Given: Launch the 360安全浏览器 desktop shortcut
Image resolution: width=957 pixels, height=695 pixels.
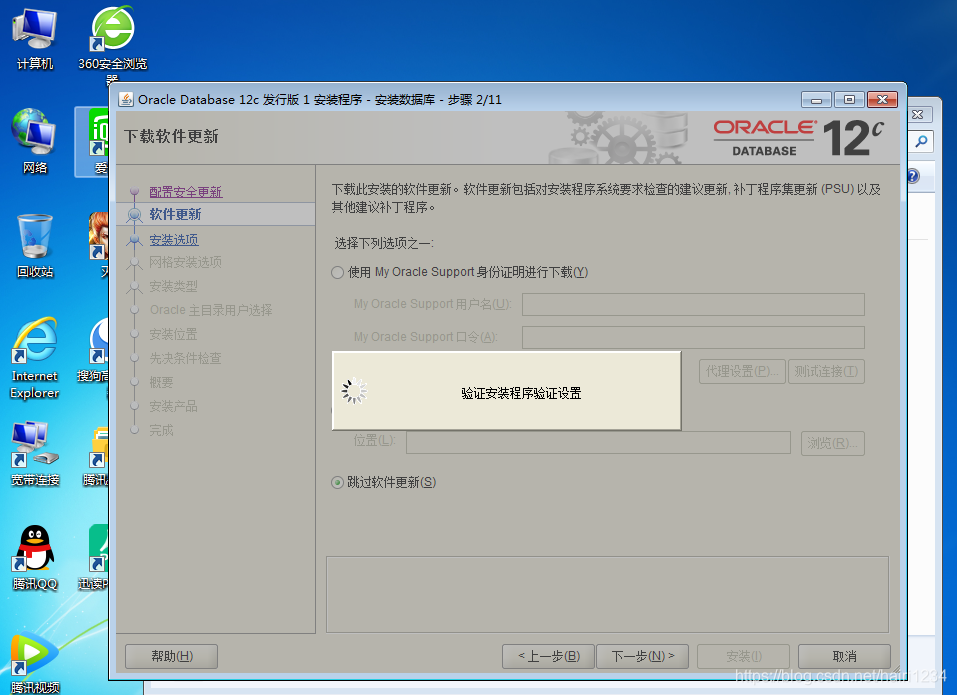Looking at the screenshot, I should (x=113, y=43).
